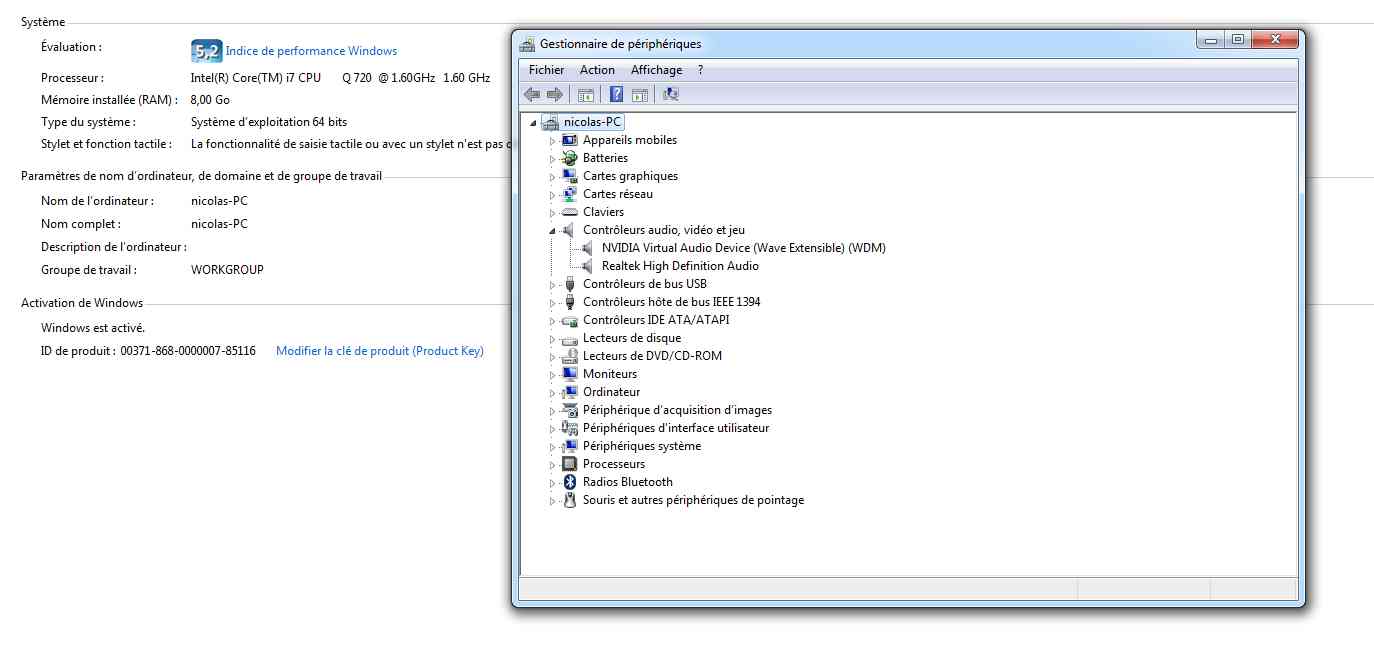Click Modifier la clé de produit (Product Key) link

(x=380, y=351)
